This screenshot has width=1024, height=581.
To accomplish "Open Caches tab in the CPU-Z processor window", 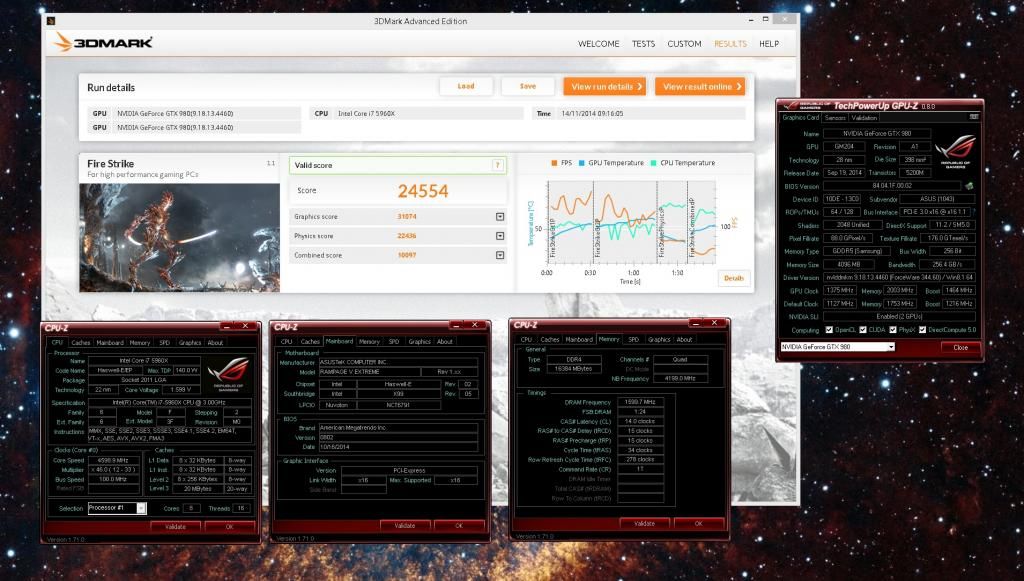I will pos(80,343).
